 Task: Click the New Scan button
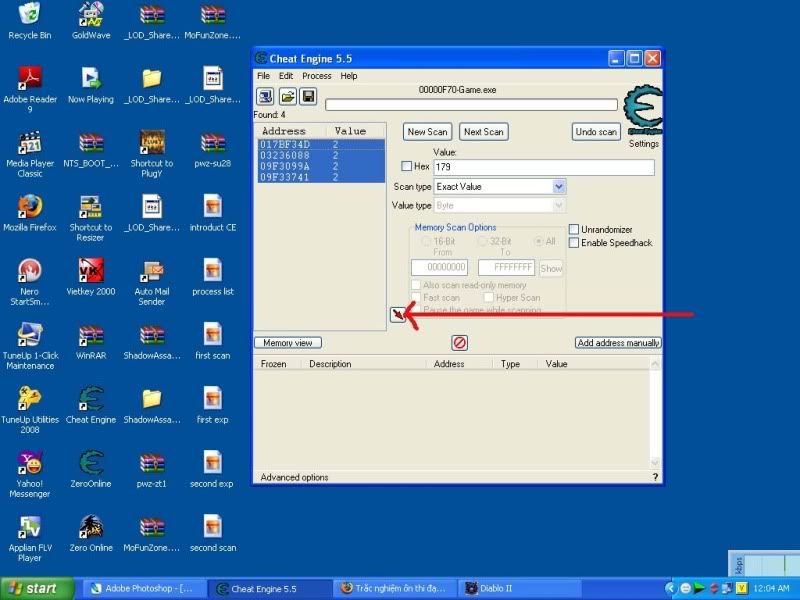pos(427,132)
